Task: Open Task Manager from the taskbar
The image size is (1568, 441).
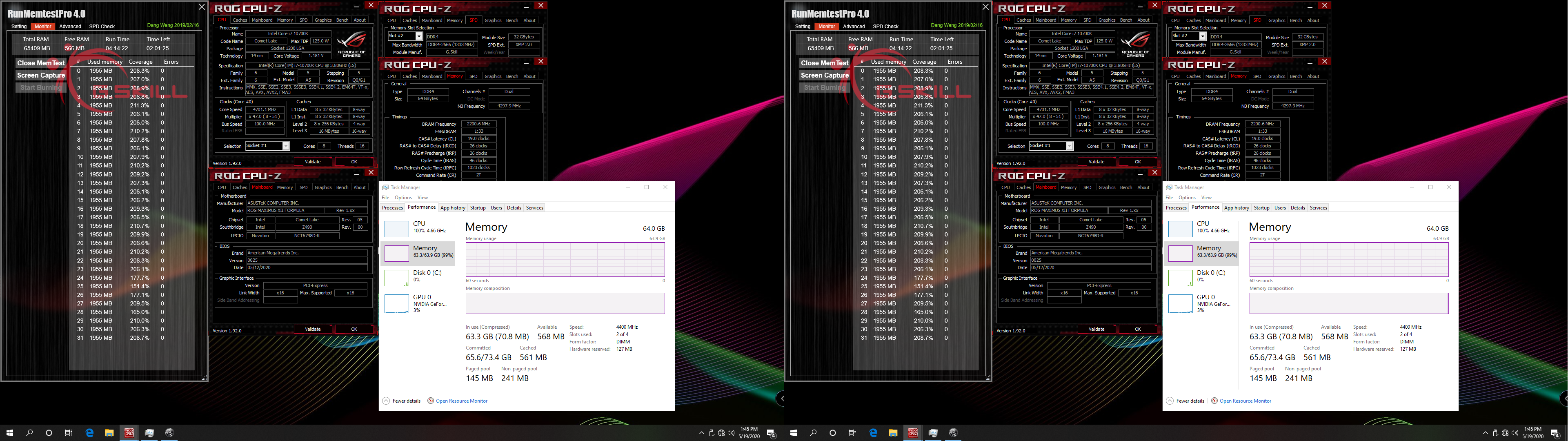Action: point(149,433)
